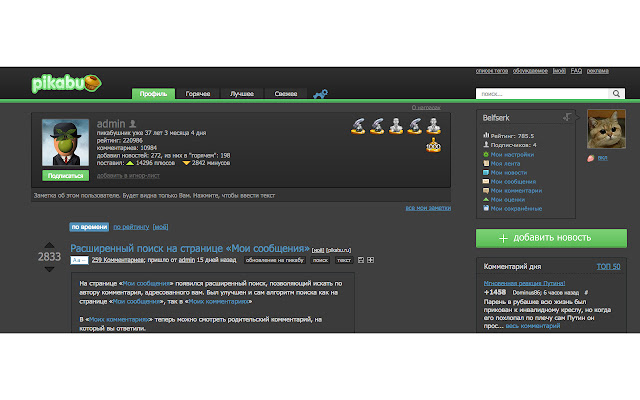
Task: Click the speech bubble icon of Мои комментарии
Action: (x=486, y=190)
